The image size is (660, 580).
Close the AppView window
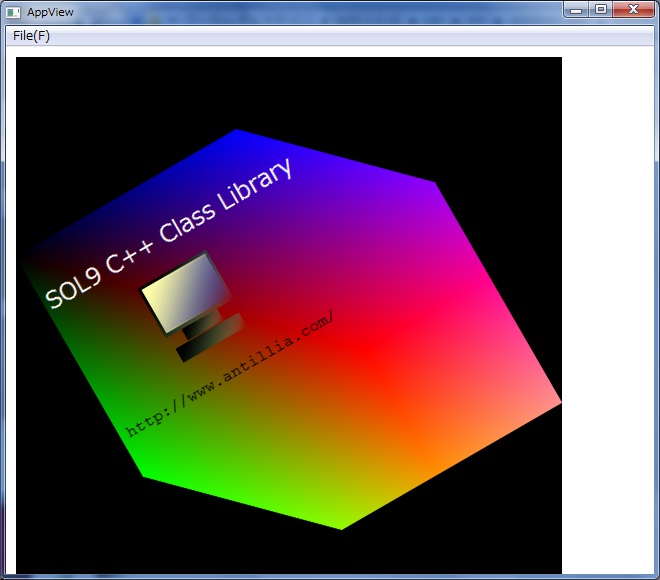pos(633,9)
